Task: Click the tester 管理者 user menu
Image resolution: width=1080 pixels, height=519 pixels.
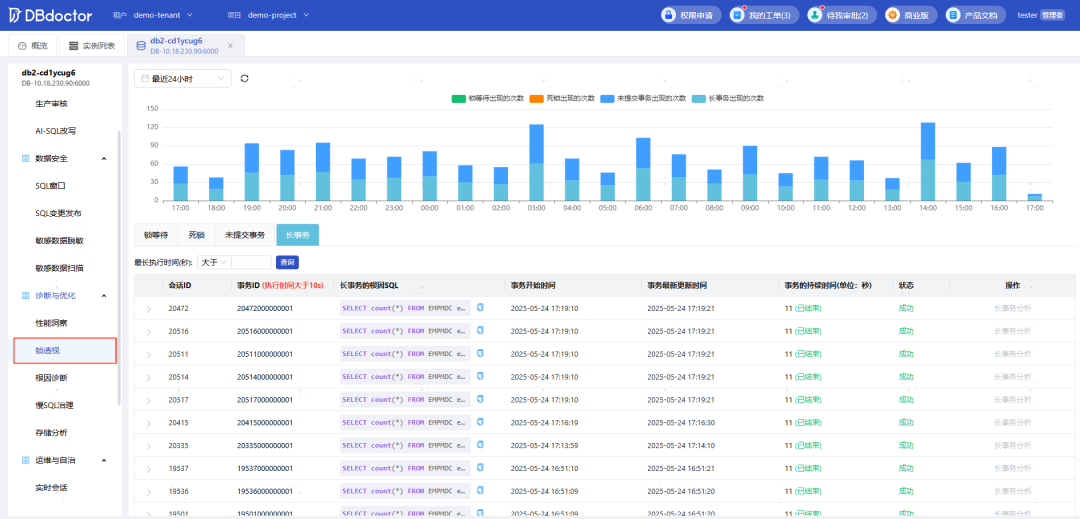Action: click(x=1041, y=14)
